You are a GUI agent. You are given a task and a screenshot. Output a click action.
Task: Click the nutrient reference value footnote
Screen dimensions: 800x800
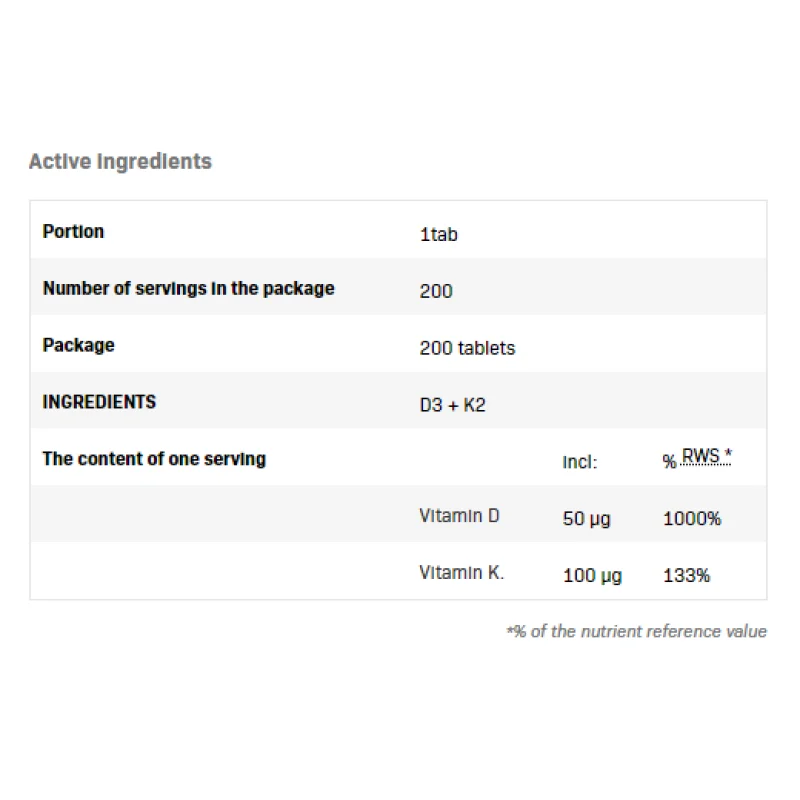pos(636,631)
